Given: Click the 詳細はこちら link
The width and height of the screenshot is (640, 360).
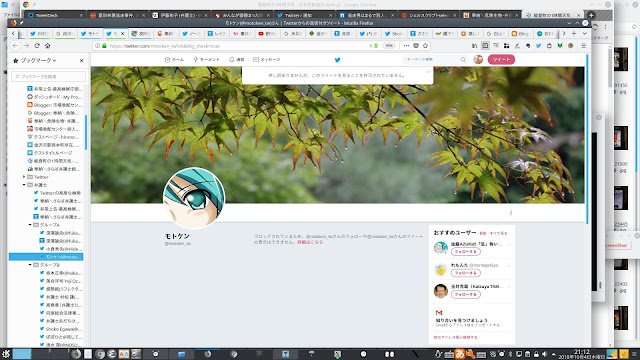Looking at the screenshot, I should 310,242.
